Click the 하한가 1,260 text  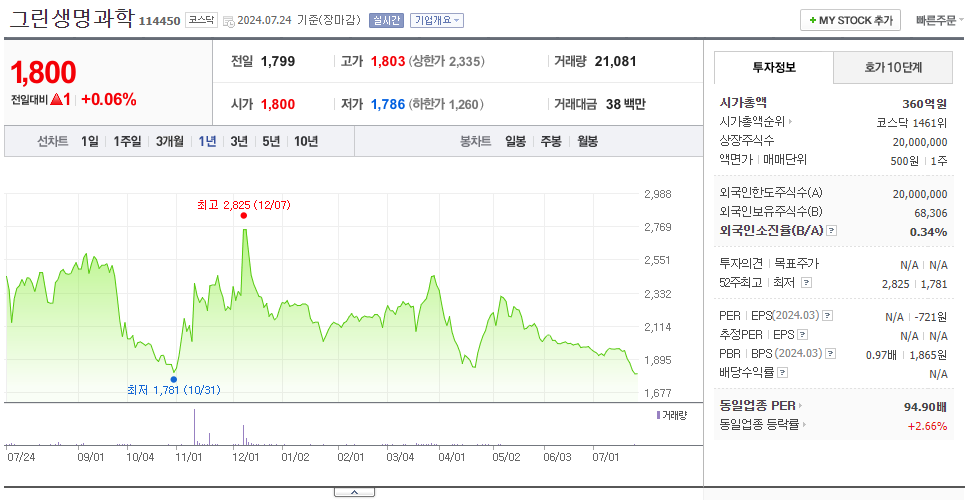pos(446,105)
